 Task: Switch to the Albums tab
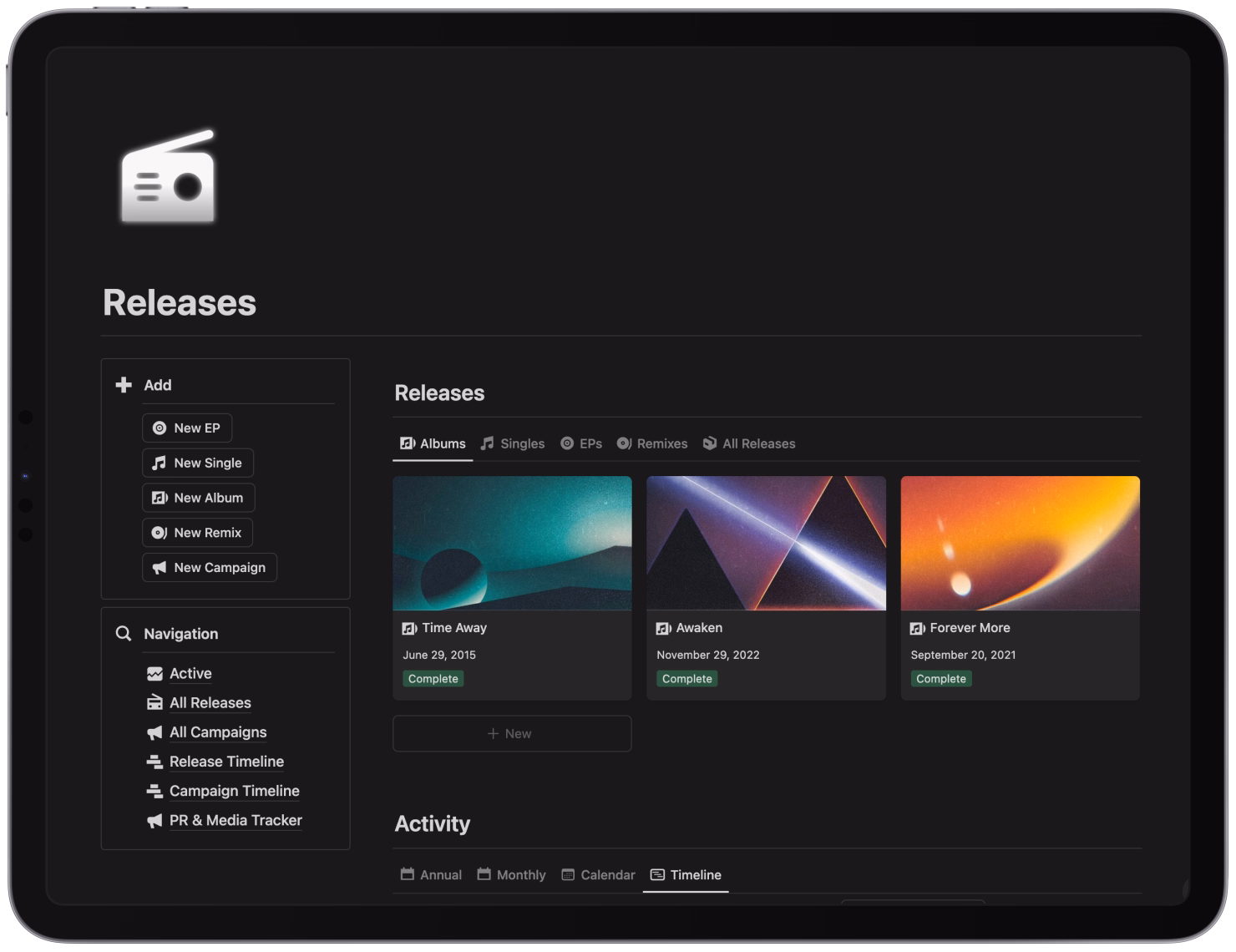click(433, 443)
